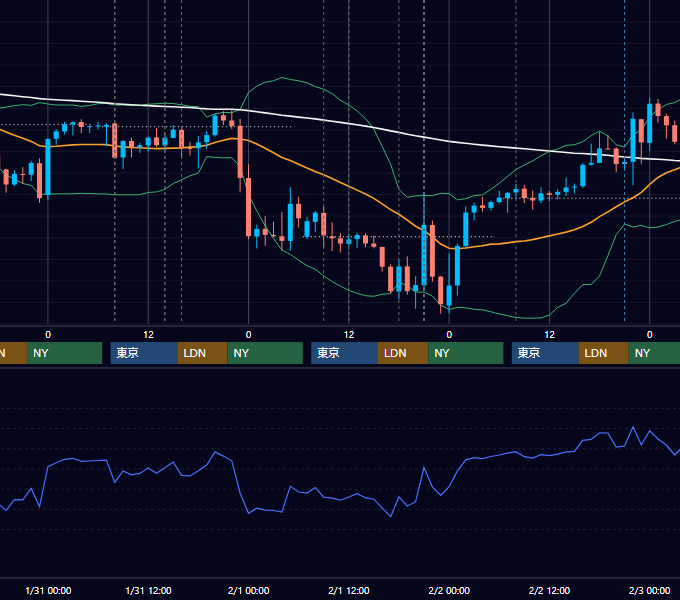
Task: Click the 1/31 12:00 time axis label
Action: point(148,590)
